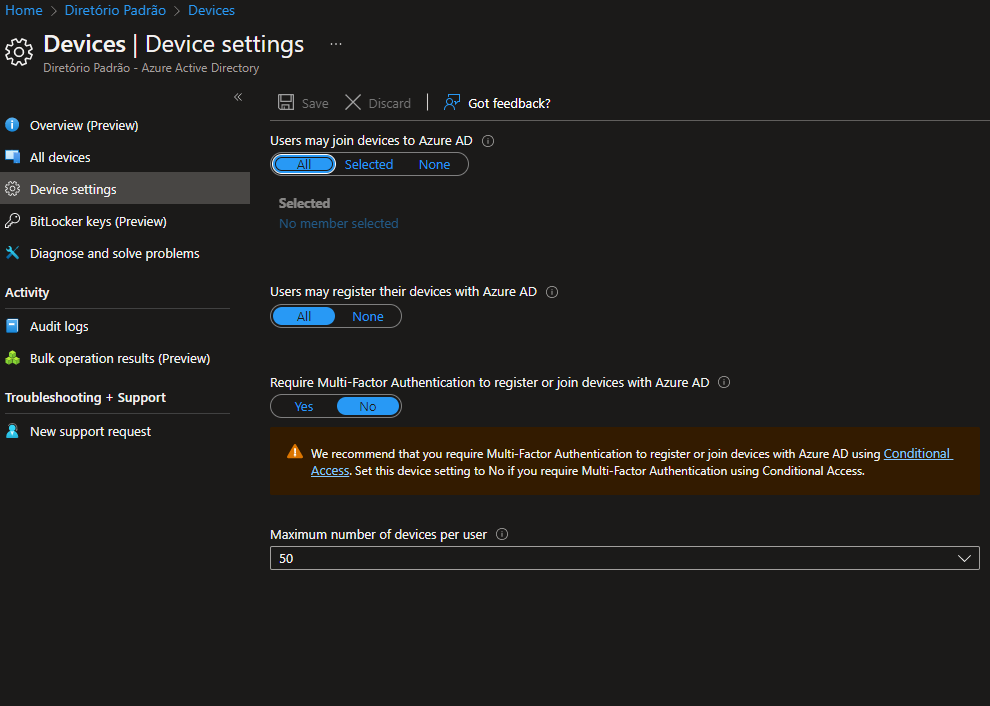This screenshot has height=706, width=990.
Task: Click the orange warning triangle icon
Action: click(295, 452)
